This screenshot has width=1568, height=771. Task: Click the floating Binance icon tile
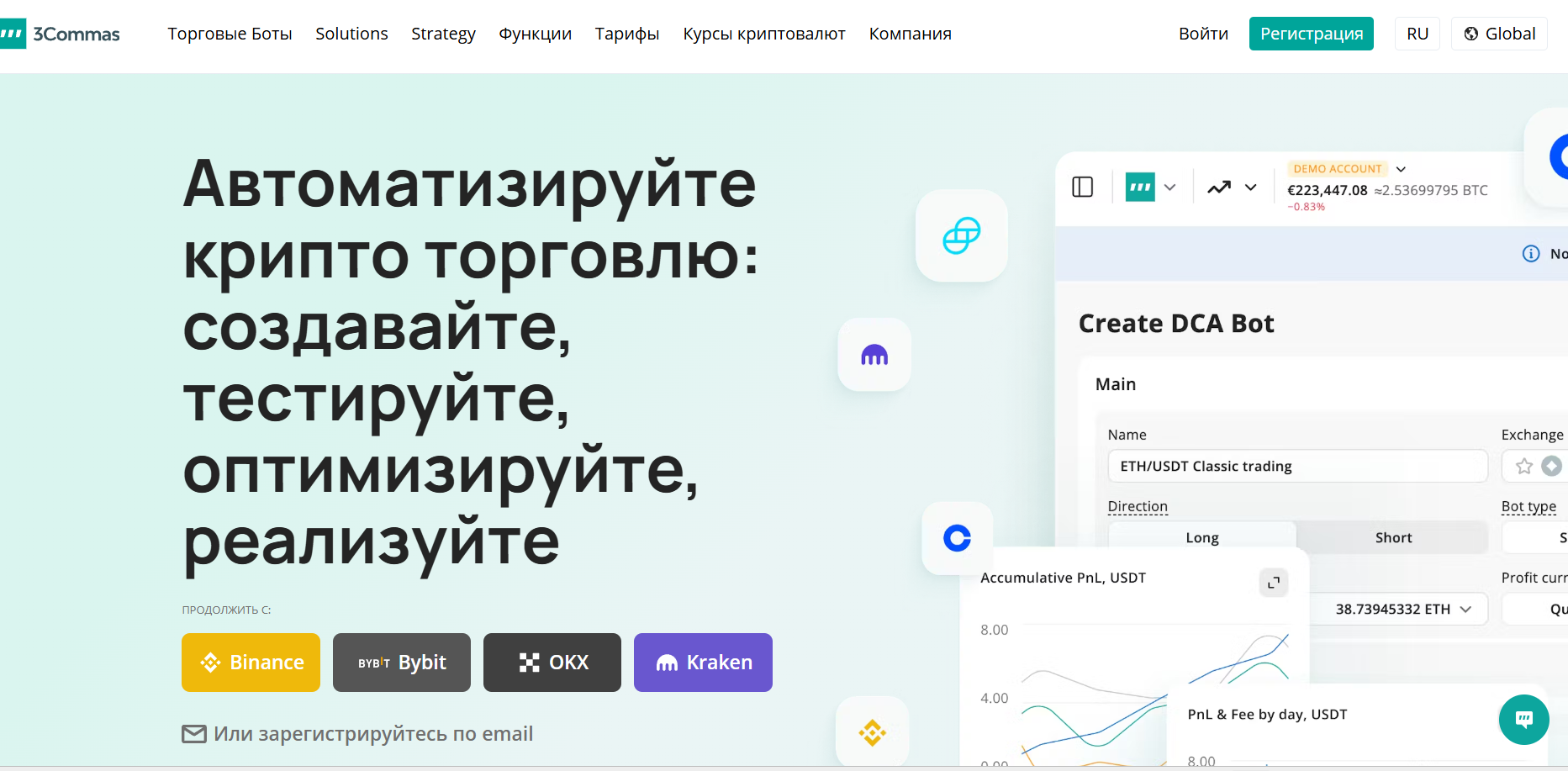pos(872,732)
